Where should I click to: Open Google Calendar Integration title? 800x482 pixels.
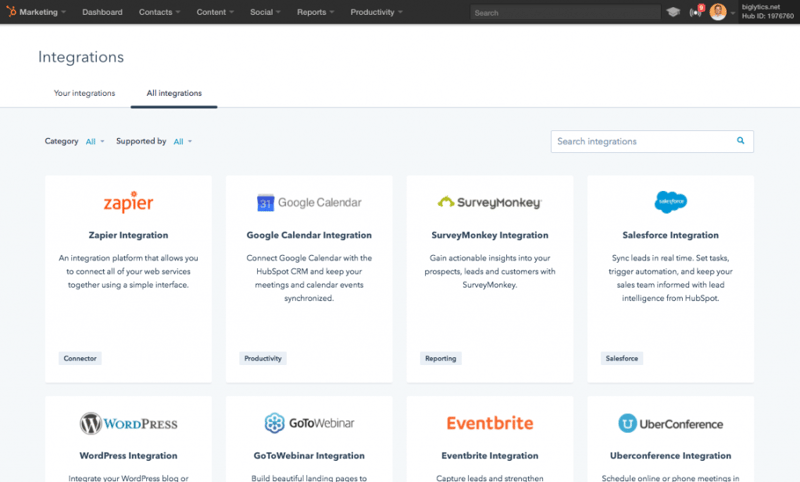[309, 235]
